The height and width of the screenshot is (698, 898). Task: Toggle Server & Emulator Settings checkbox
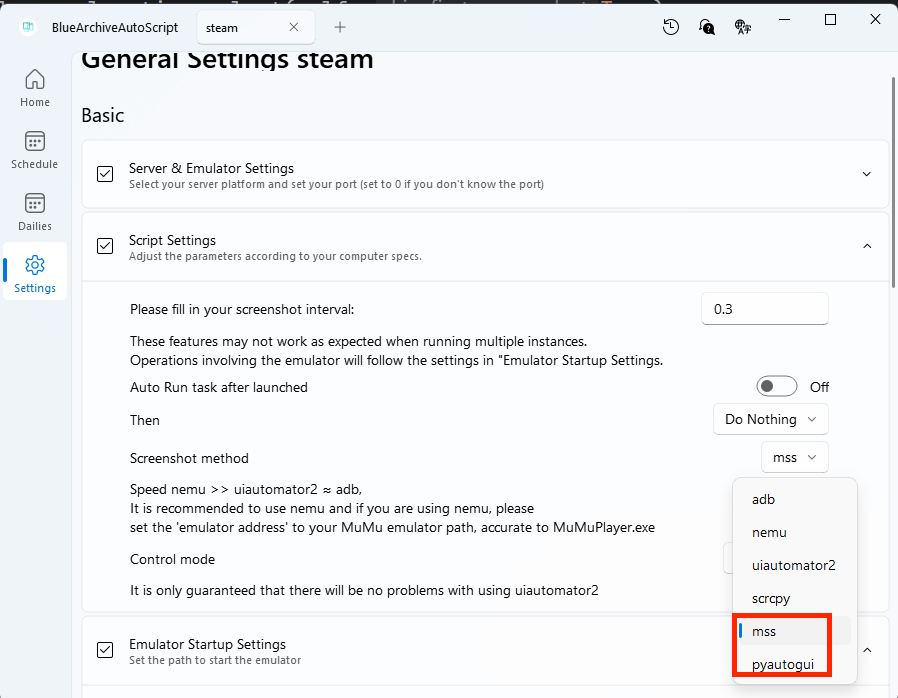tap(105, 173)
